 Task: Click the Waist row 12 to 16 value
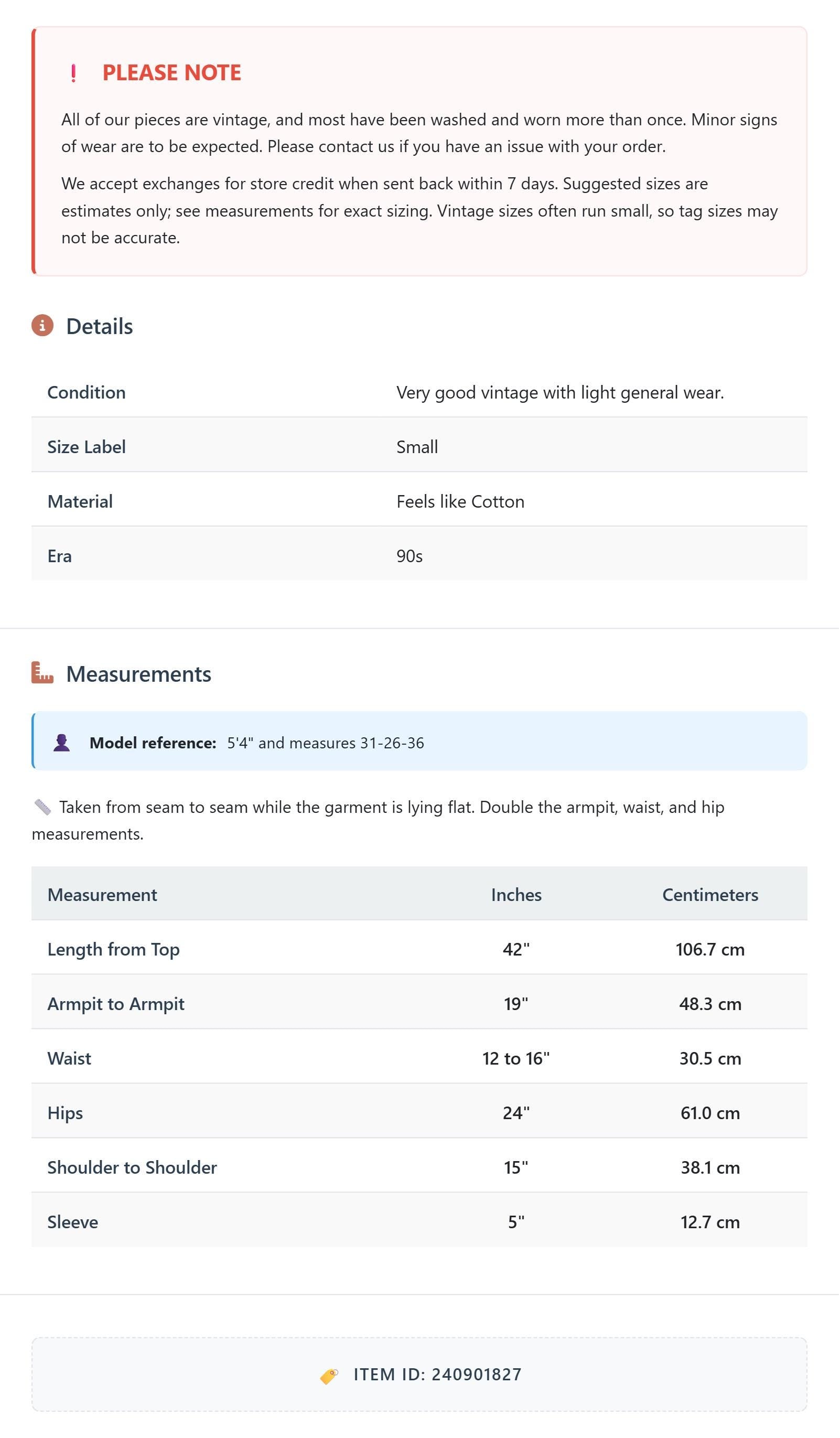[516, 1058]
